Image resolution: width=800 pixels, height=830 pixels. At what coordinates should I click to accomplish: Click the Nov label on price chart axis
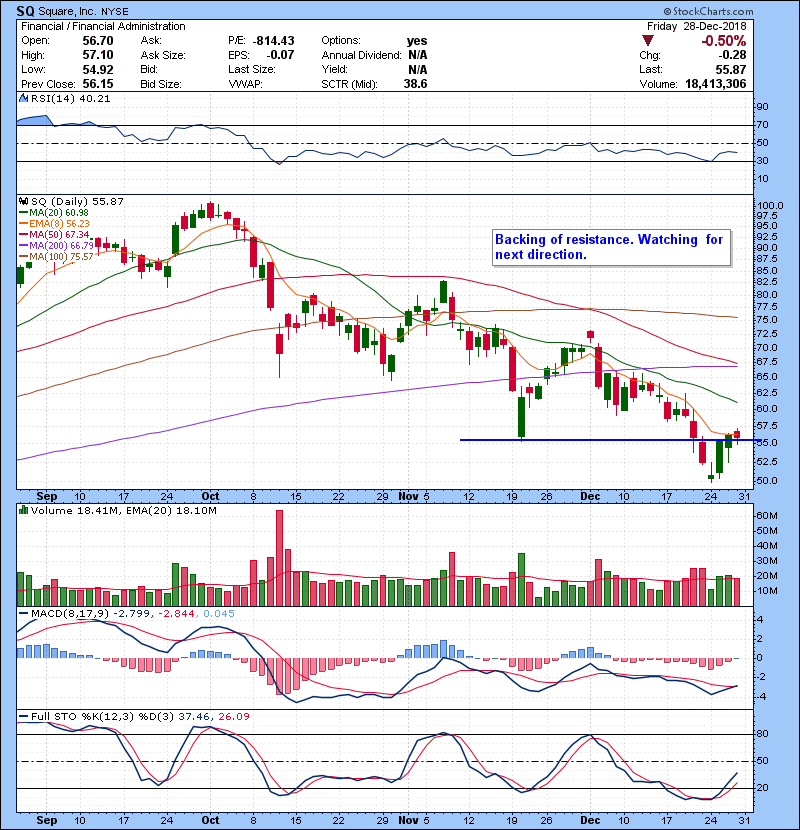pyautogui.click(x=408, y=496)
